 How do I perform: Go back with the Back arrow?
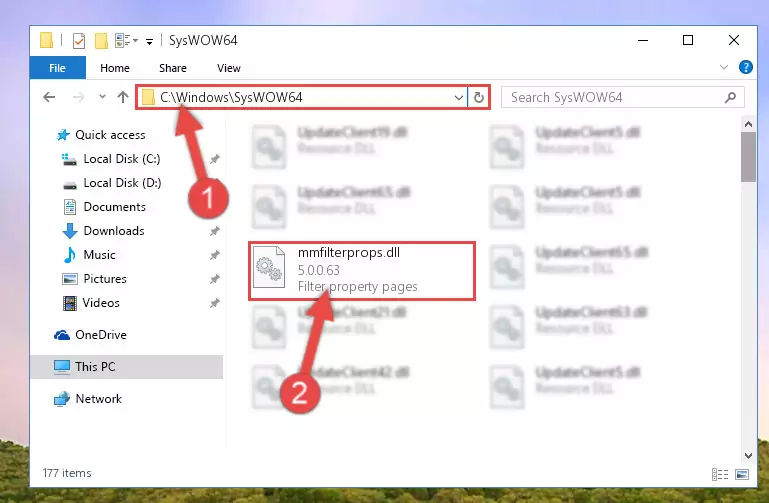(x=49, y=97)
